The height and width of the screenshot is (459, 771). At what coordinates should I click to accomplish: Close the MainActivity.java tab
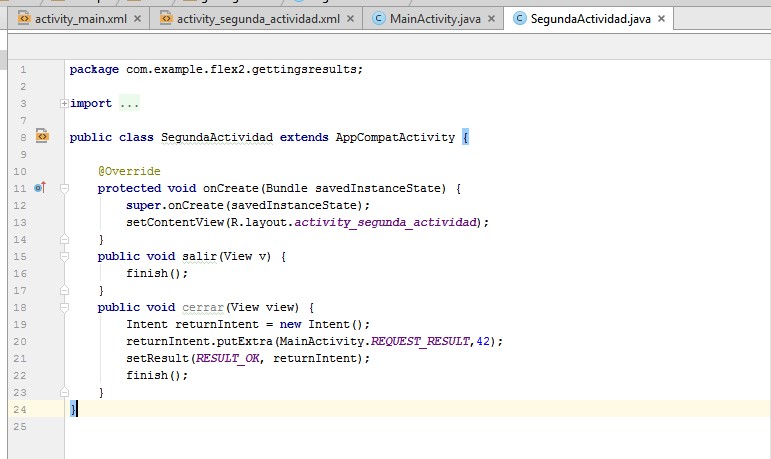[491, 19]
